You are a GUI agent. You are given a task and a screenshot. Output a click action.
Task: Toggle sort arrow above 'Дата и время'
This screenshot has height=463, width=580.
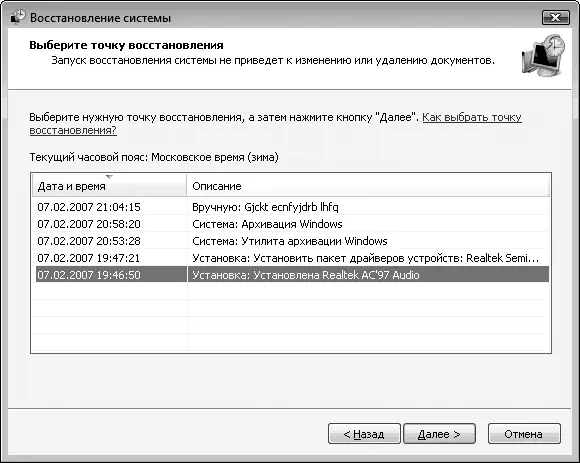pos(109,177)
